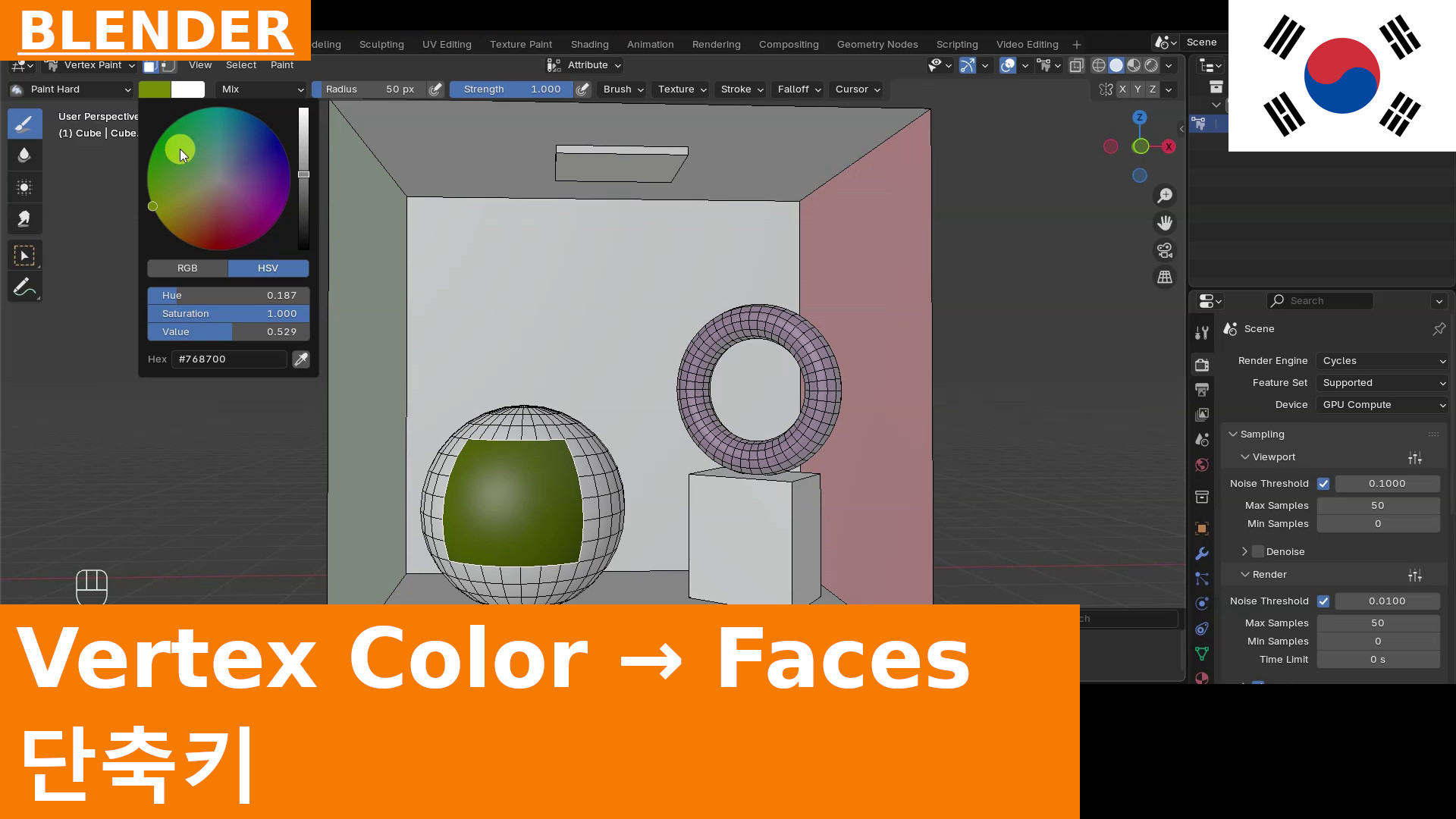Enable the Denoise checkbox
This screenshot has width=1456, height=819.
tap(1258, 552)
